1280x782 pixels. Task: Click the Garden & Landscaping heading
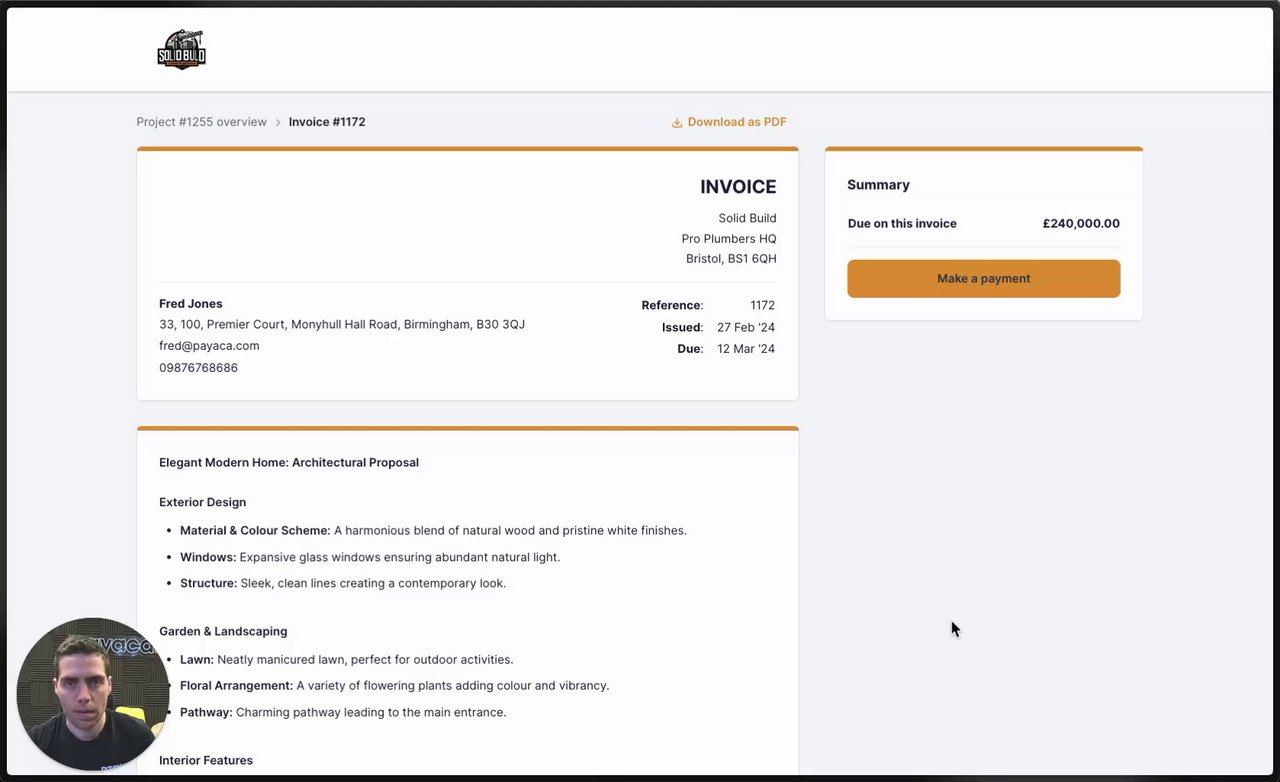click(x=223, y=631)
